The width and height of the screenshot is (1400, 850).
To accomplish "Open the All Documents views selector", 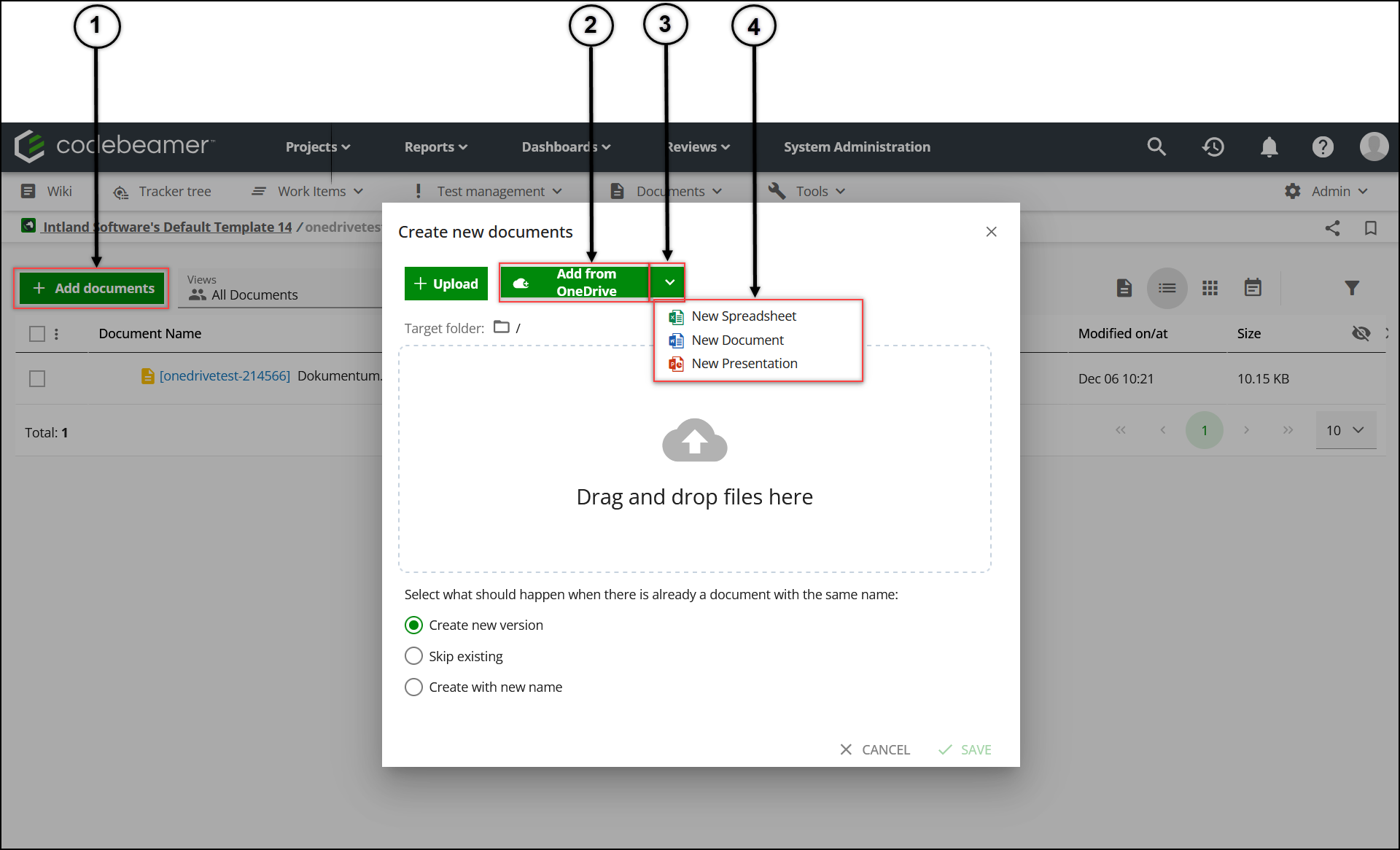I will coord(281,288).
